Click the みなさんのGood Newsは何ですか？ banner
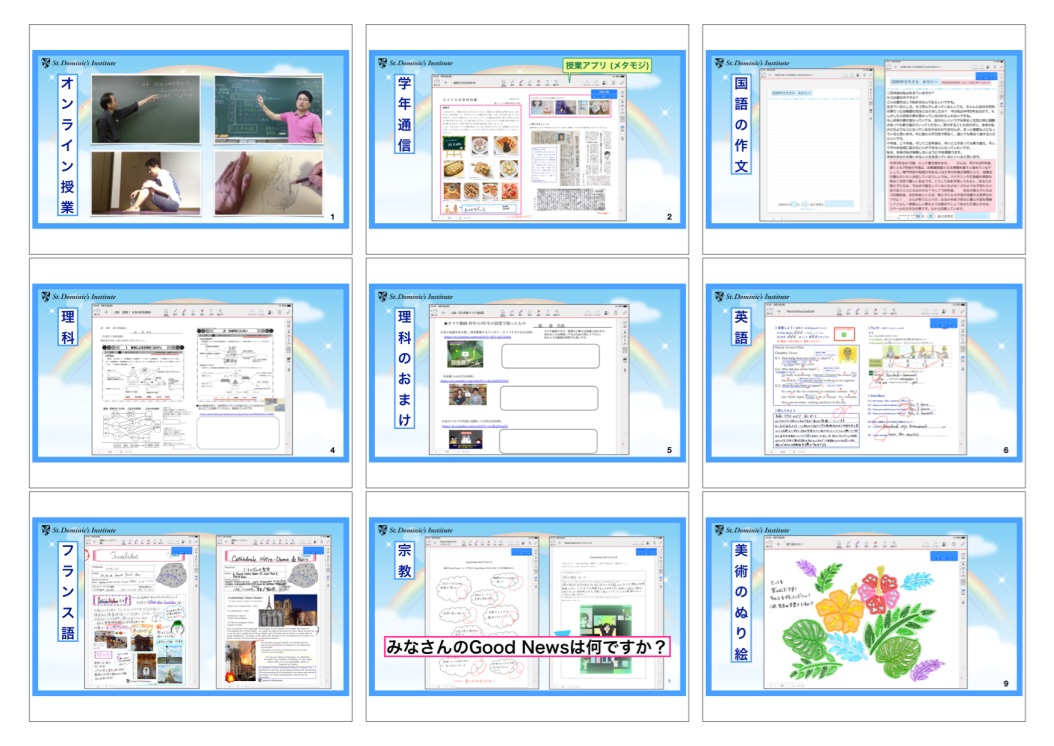The height and width of the screenshot is (746, 1054). pyautogui.click(x=527, y=647)
